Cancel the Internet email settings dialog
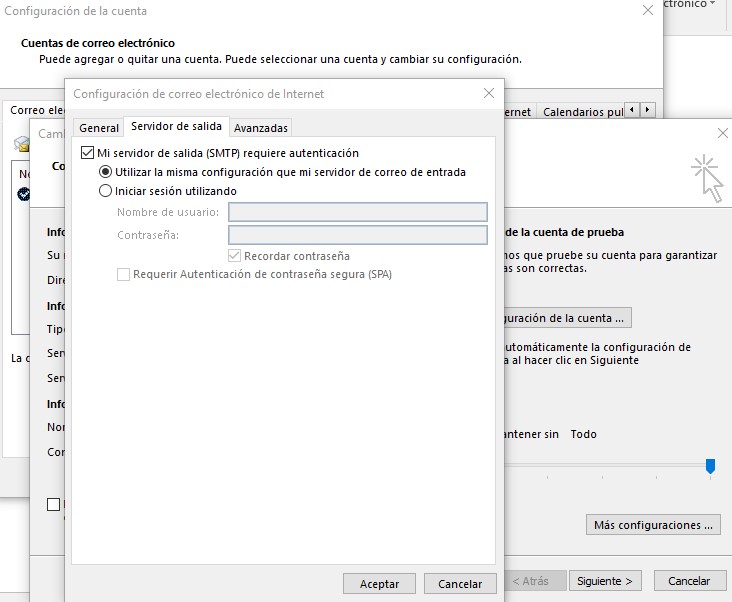 tap(460, 584)
